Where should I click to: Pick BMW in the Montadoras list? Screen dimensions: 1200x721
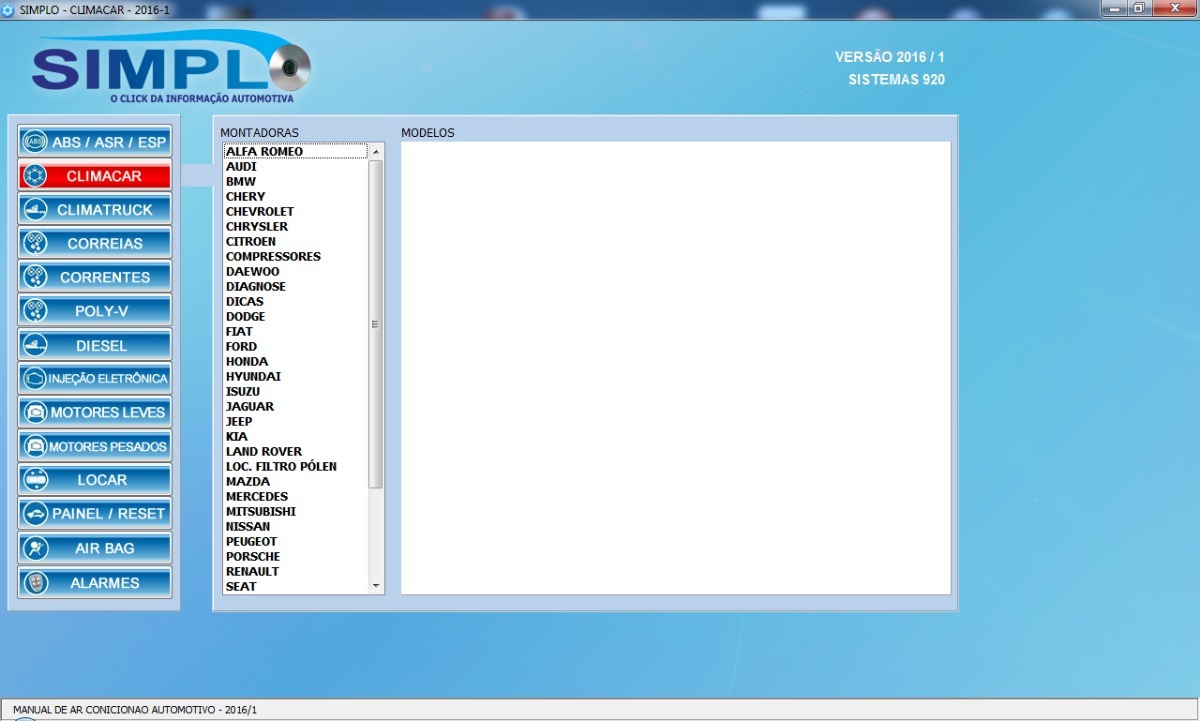click(295, 181)
